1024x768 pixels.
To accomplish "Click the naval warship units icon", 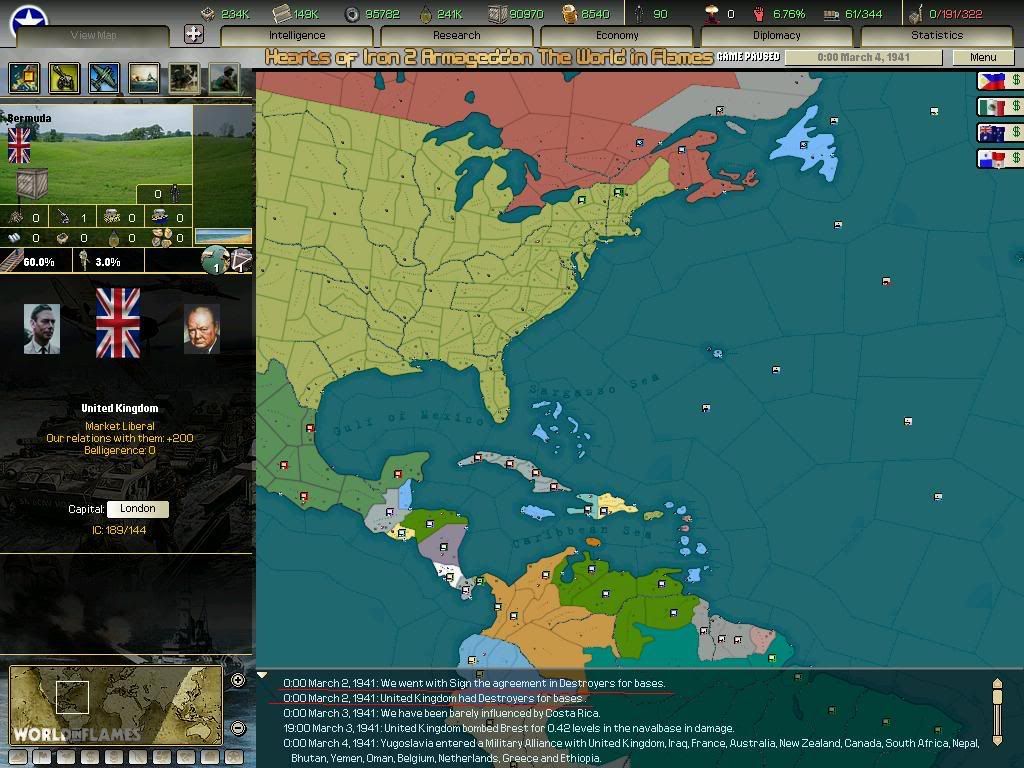I will [144, 76].
